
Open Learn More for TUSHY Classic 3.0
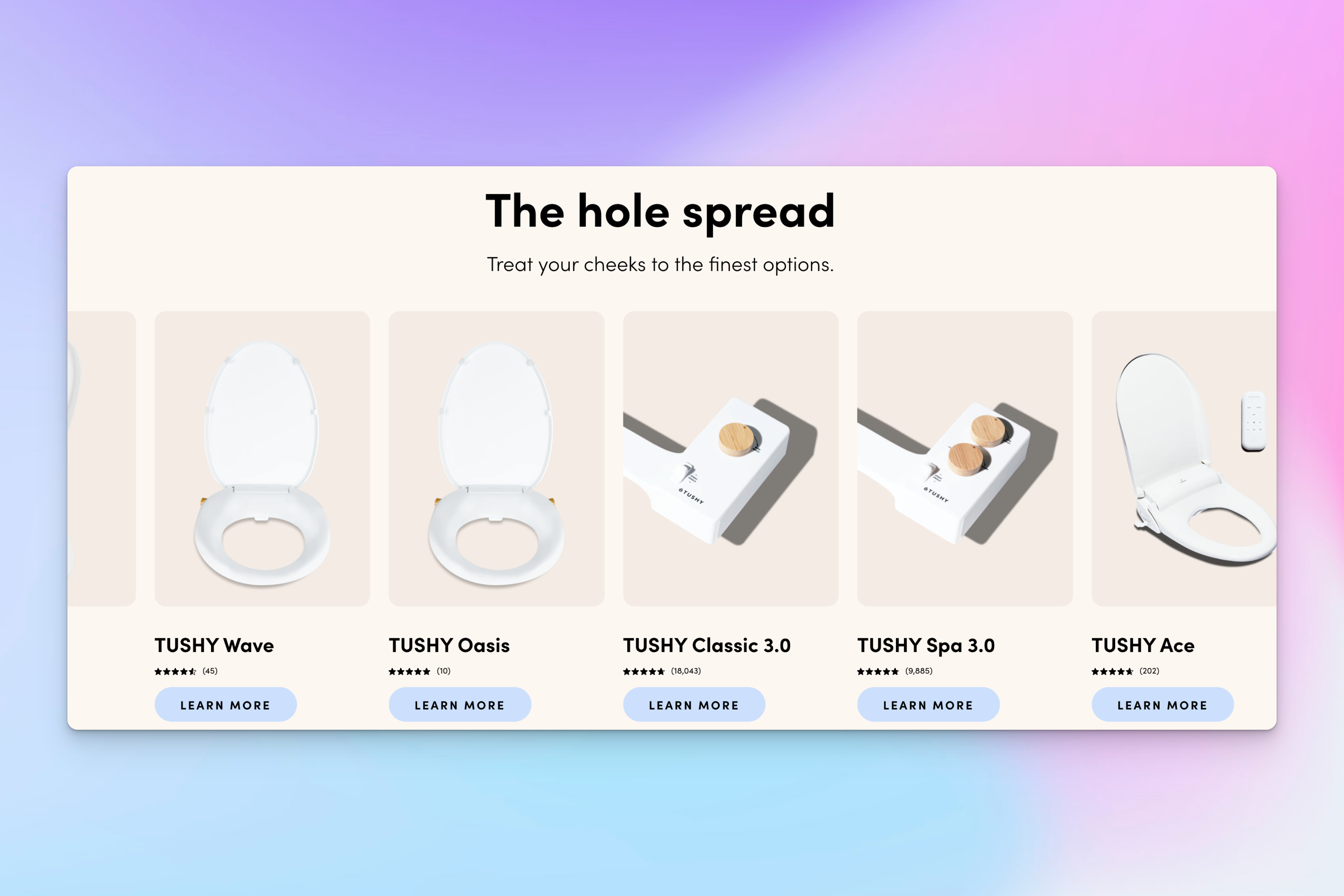pyautogui.click(x=694, y=705)
